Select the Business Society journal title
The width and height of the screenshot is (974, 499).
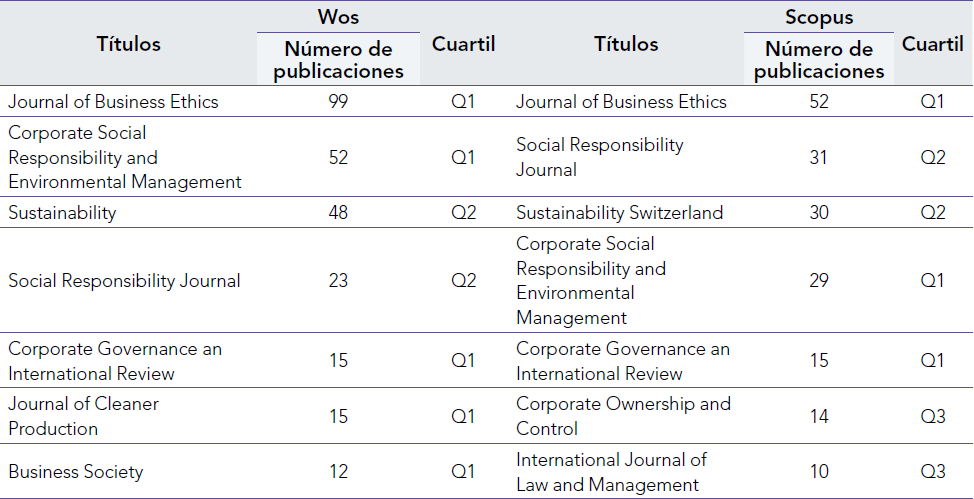click(76, 472)
